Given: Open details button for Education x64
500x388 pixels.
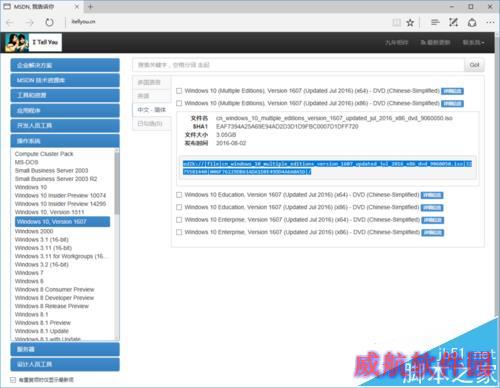Looking at the screenshot, I should click(x=432, y=195).
